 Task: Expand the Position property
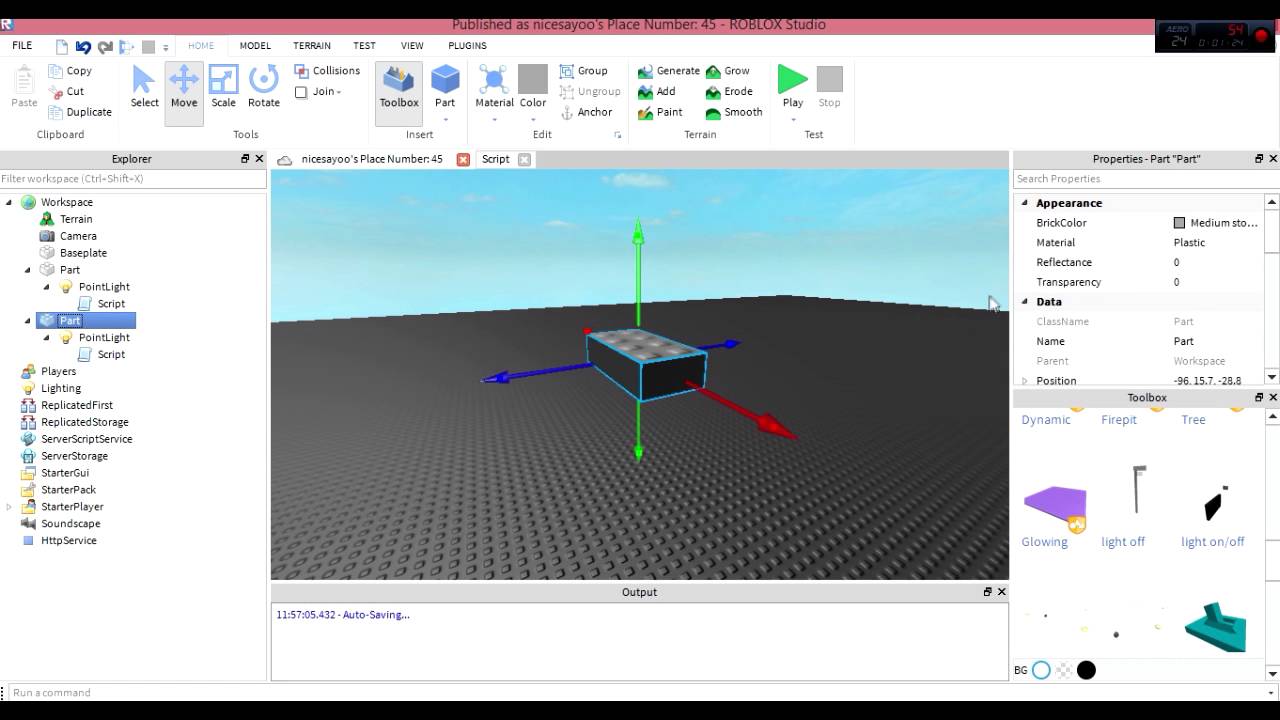pos(1024,381)
